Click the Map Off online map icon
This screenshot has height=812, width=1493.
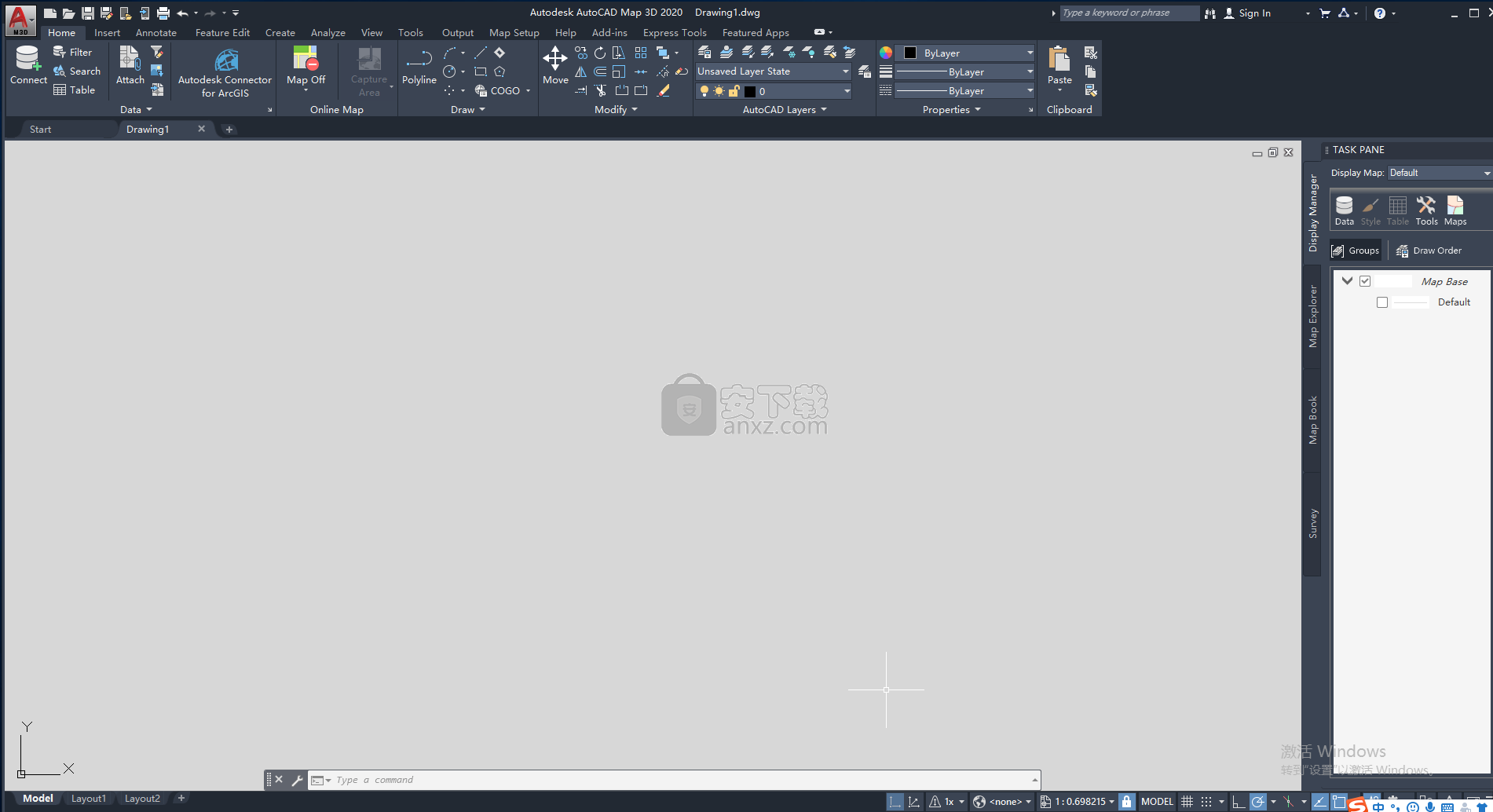click(x=306, y=65)
